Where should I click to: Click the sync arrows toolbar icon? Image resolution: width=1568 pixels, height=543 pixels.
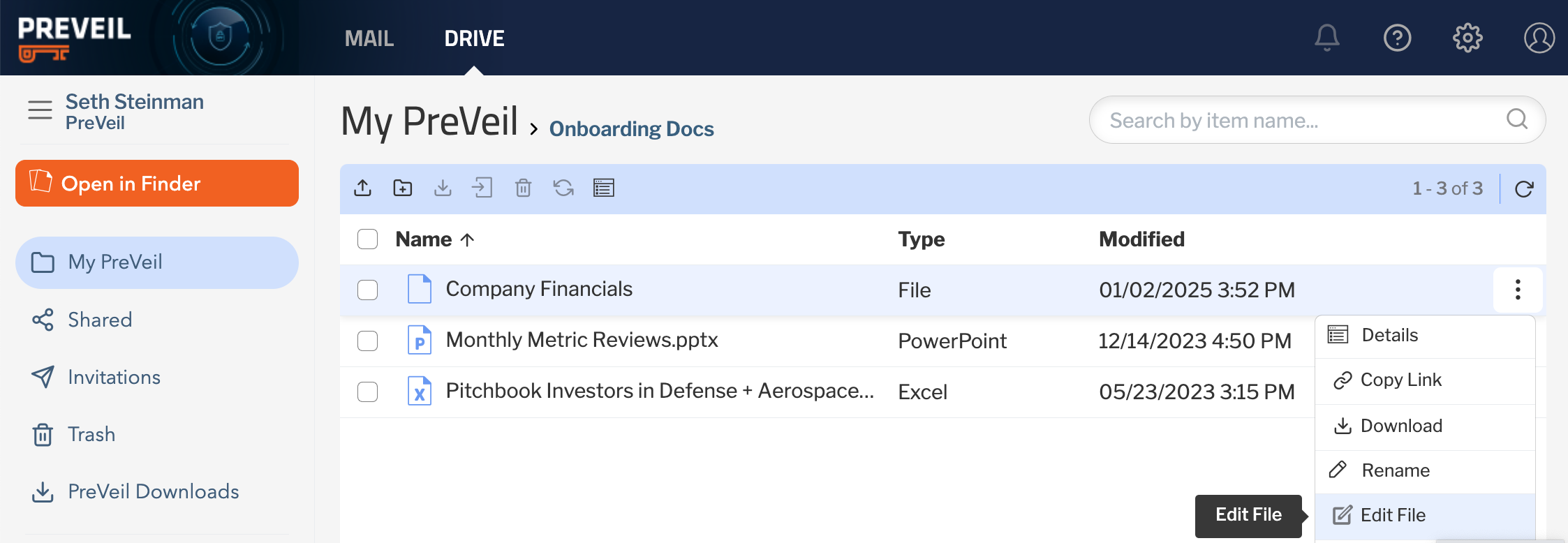click(x=563, y=188)
